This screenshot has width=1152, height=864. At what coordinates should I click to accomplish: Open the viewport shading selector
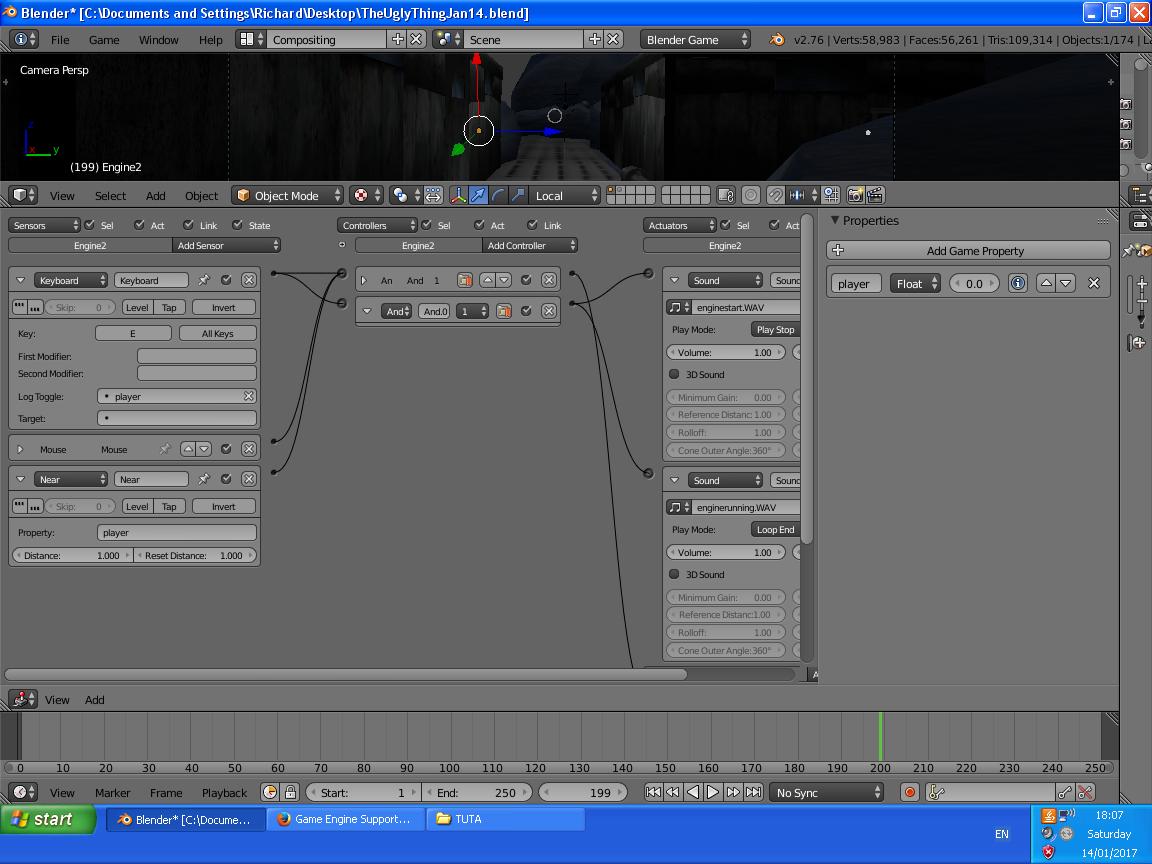366,195
